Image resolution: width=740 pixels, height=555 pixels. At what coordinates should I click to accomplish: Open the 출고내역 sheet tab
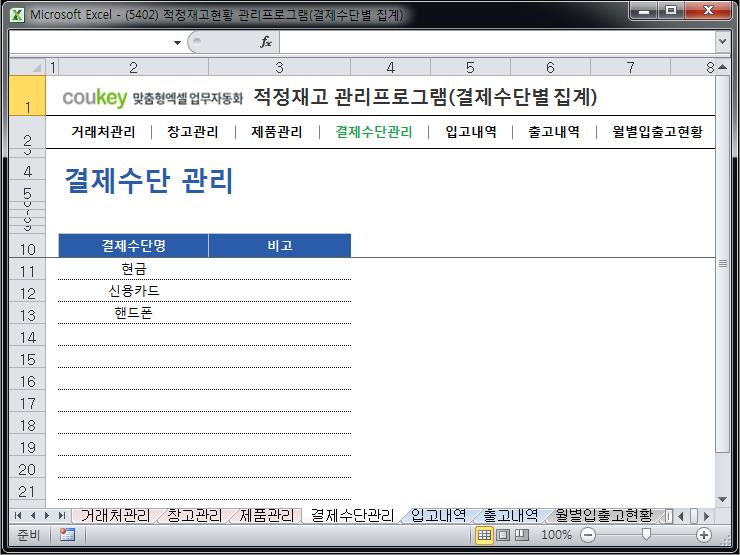tap(511, 516)
